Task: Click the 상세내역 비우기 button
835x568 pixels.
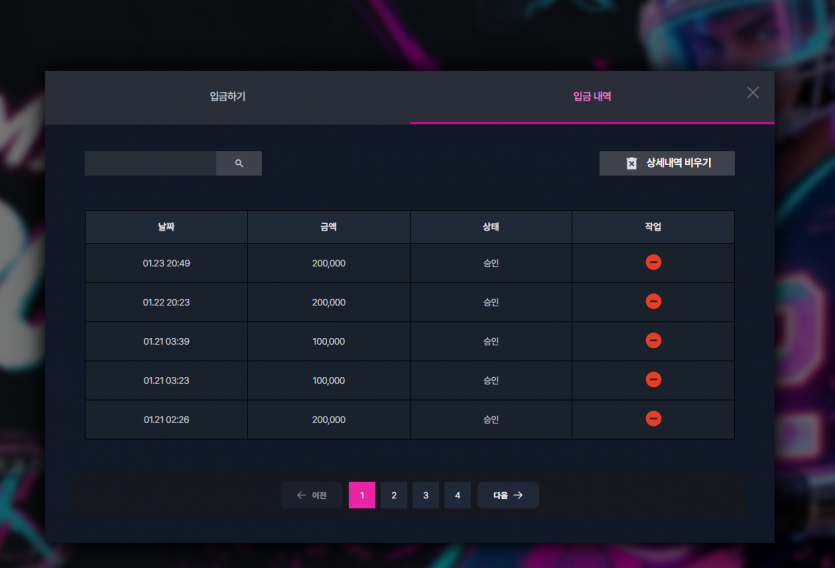Action: [667, 163]
